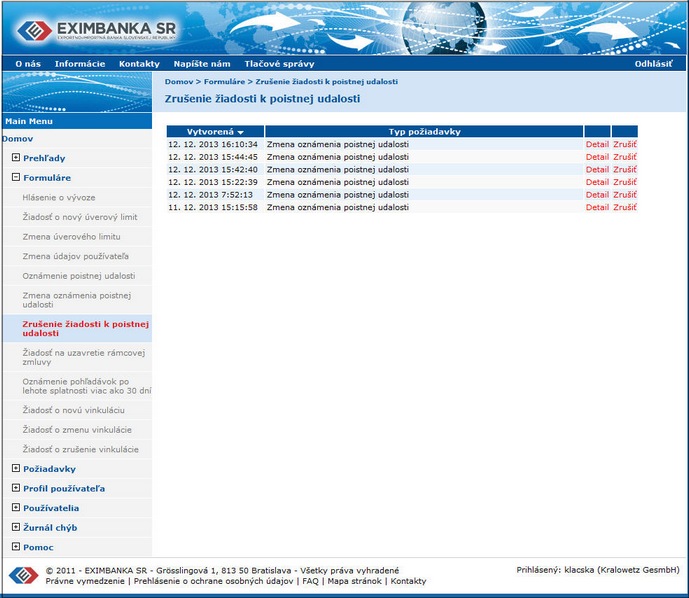Cancel request created 12. 12. 2013 15:42:40
689x598 pixels.
pyautogui.click(x=625, y=170)
